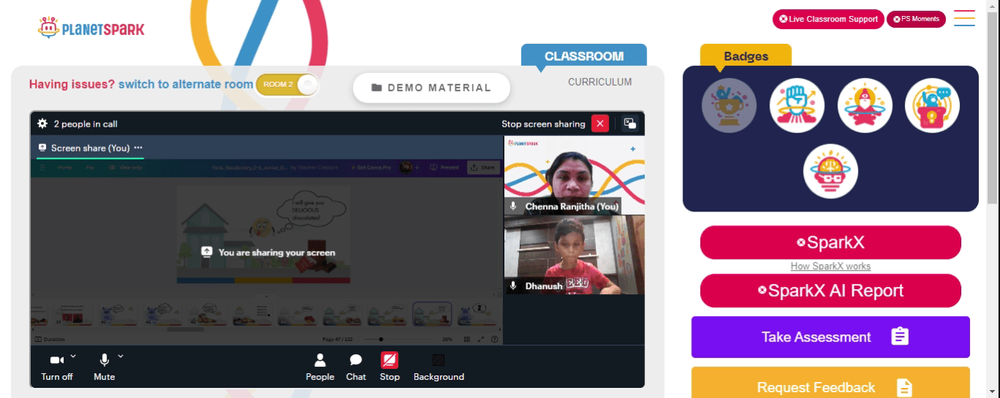Toggle the picture-in-picture layout icon
This screenshot has width=1000, height=398.
[630, 124]
